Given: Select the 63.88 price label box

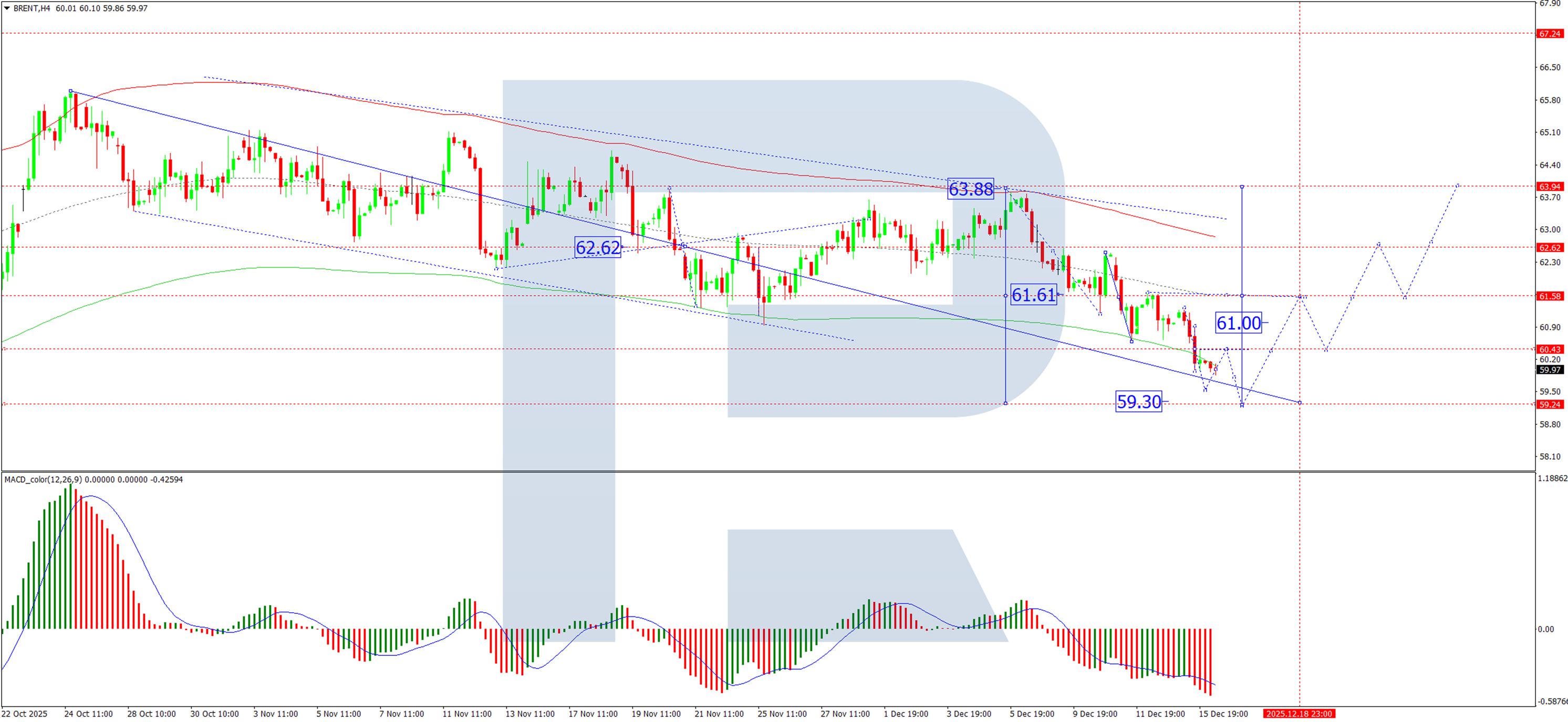Looking at the screenshot, I should point(970,189).
